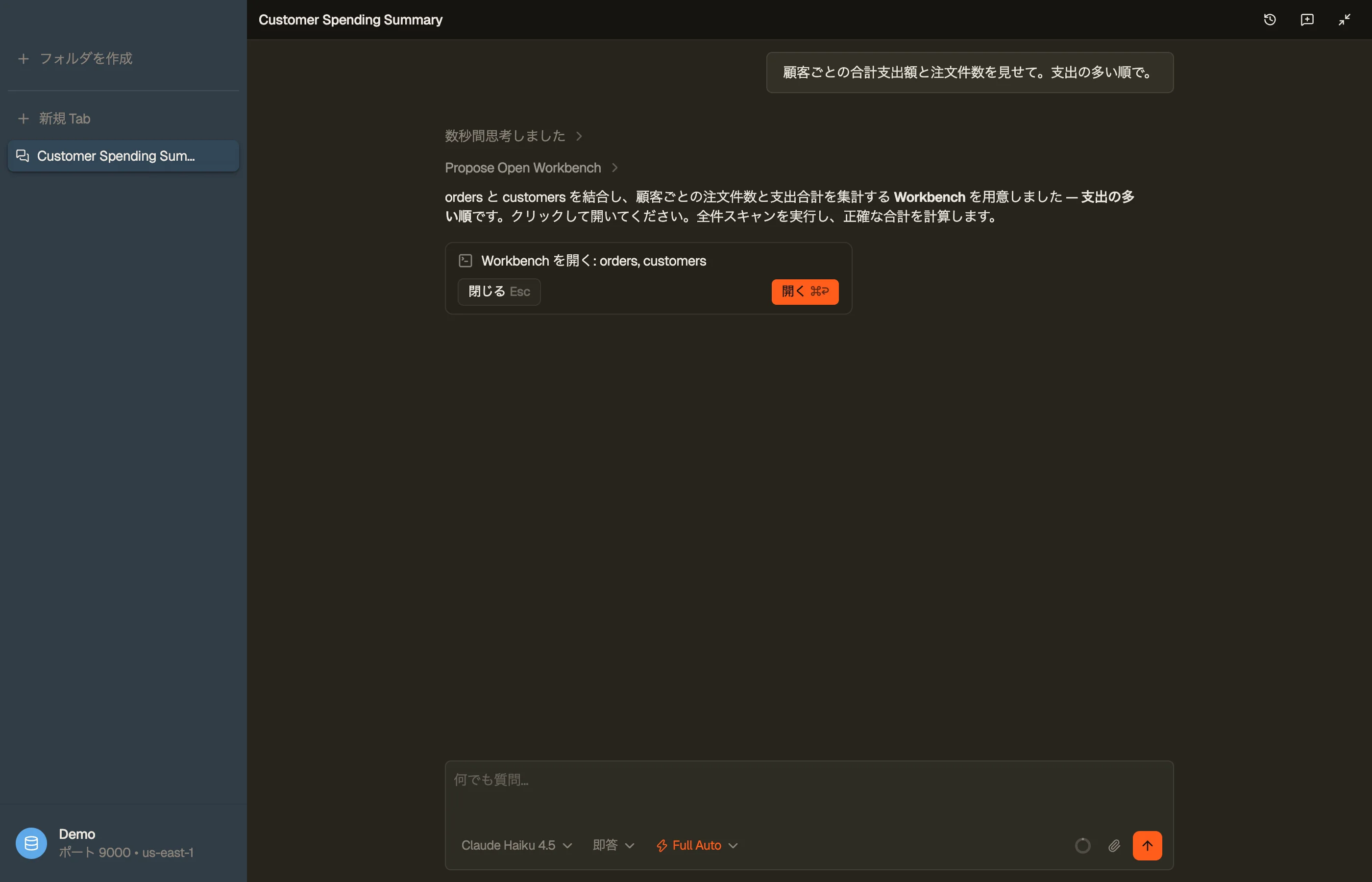1372x882 pixels.
Task: Start a new chat via plus-bubble icon
Action: point(1307,20)
